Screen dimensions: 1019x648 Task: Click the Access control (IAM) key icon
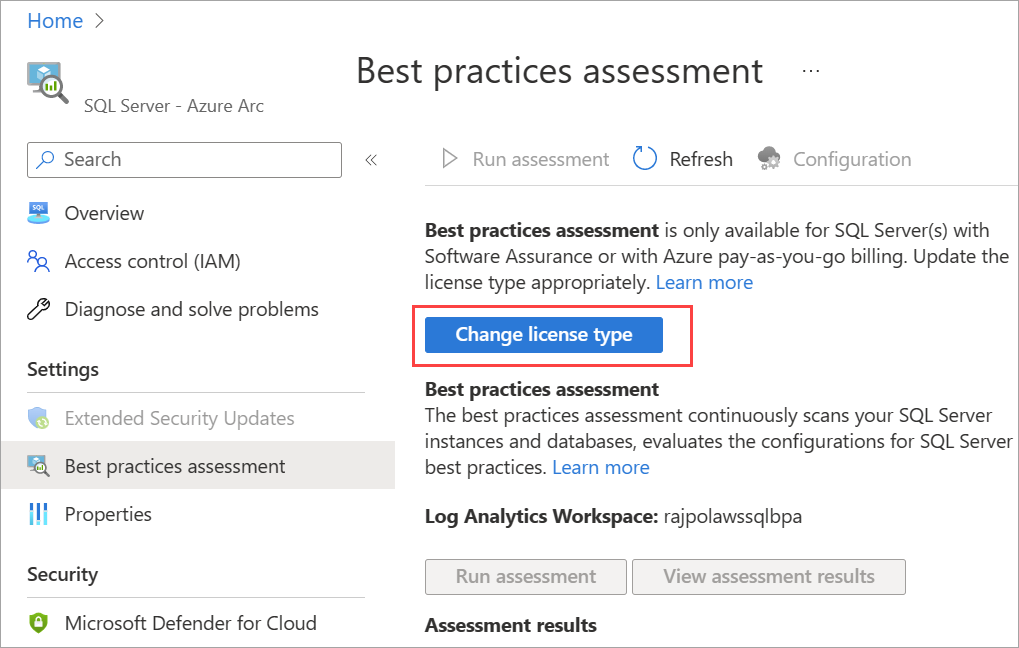pyautogui.click(x=38, y=261)
